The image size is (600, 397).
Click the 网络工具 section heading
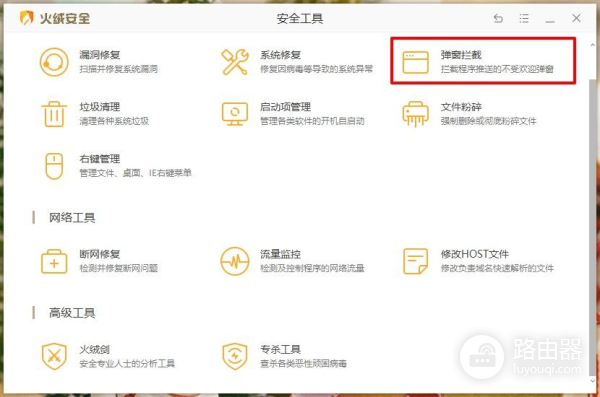72,218
